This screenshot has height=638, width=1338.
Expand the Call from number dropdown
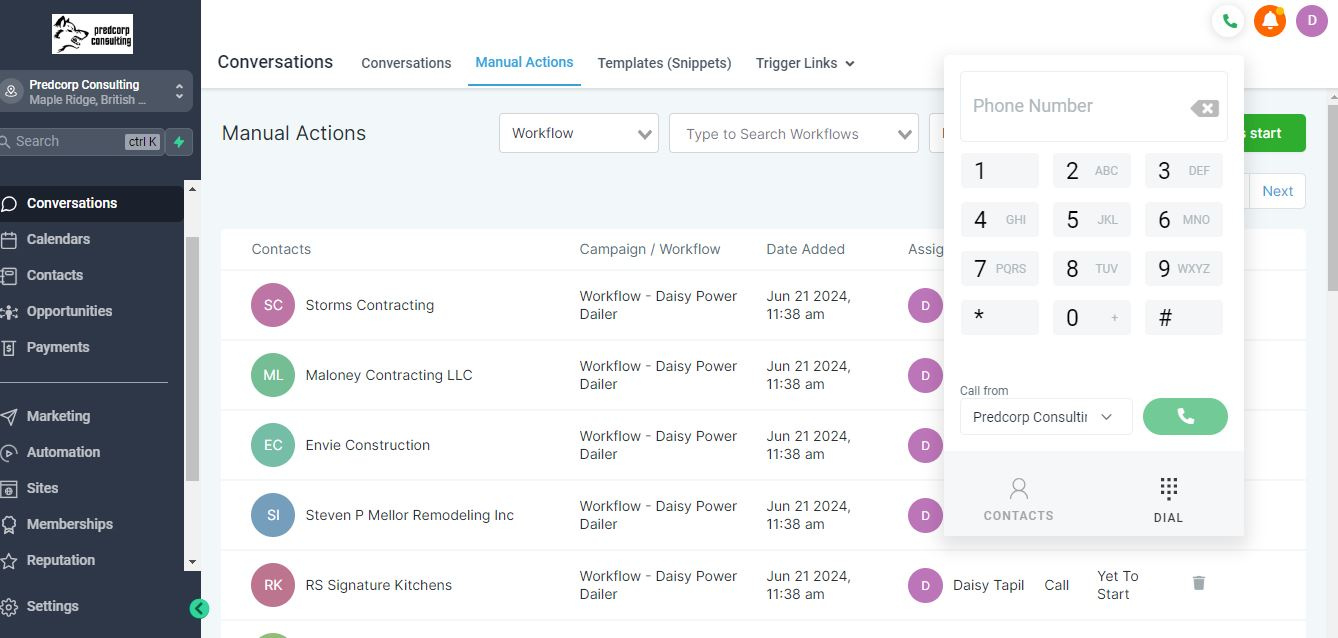1046,417
